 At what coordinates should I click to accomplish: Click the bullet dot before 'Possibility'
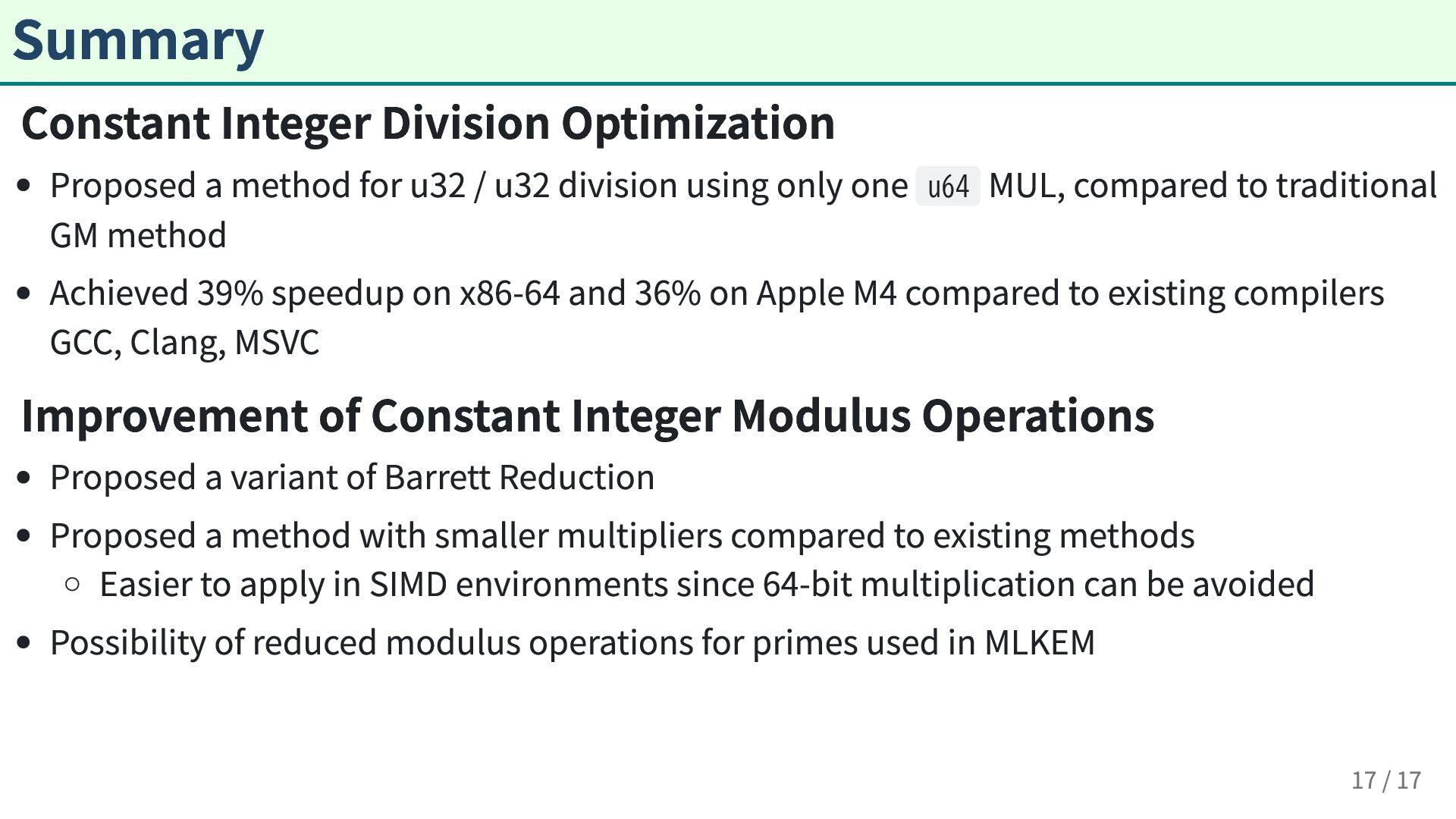click(x=24, y=643)
